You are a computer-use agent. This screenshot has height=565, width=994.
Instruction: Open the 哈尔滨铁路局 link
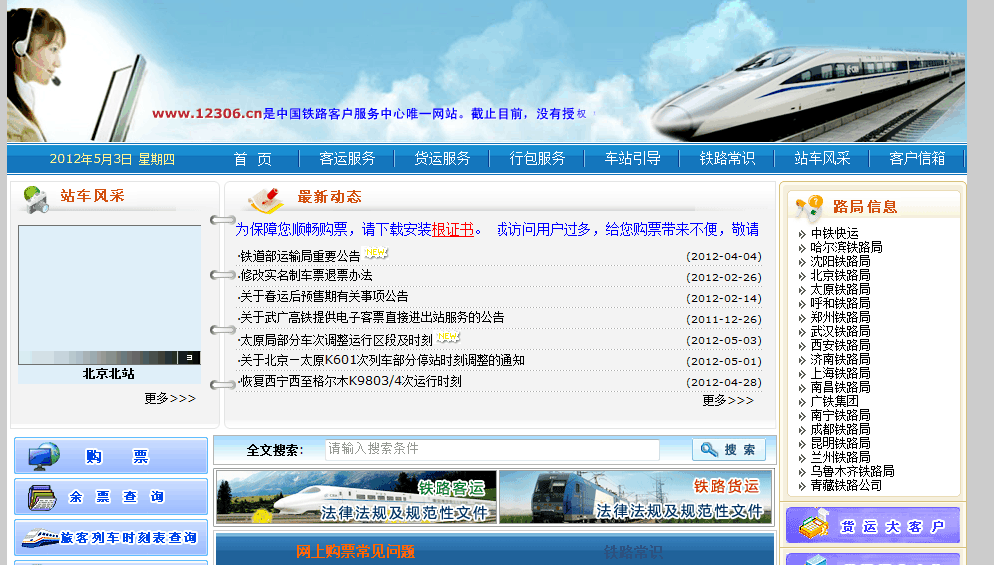point(846,247)
